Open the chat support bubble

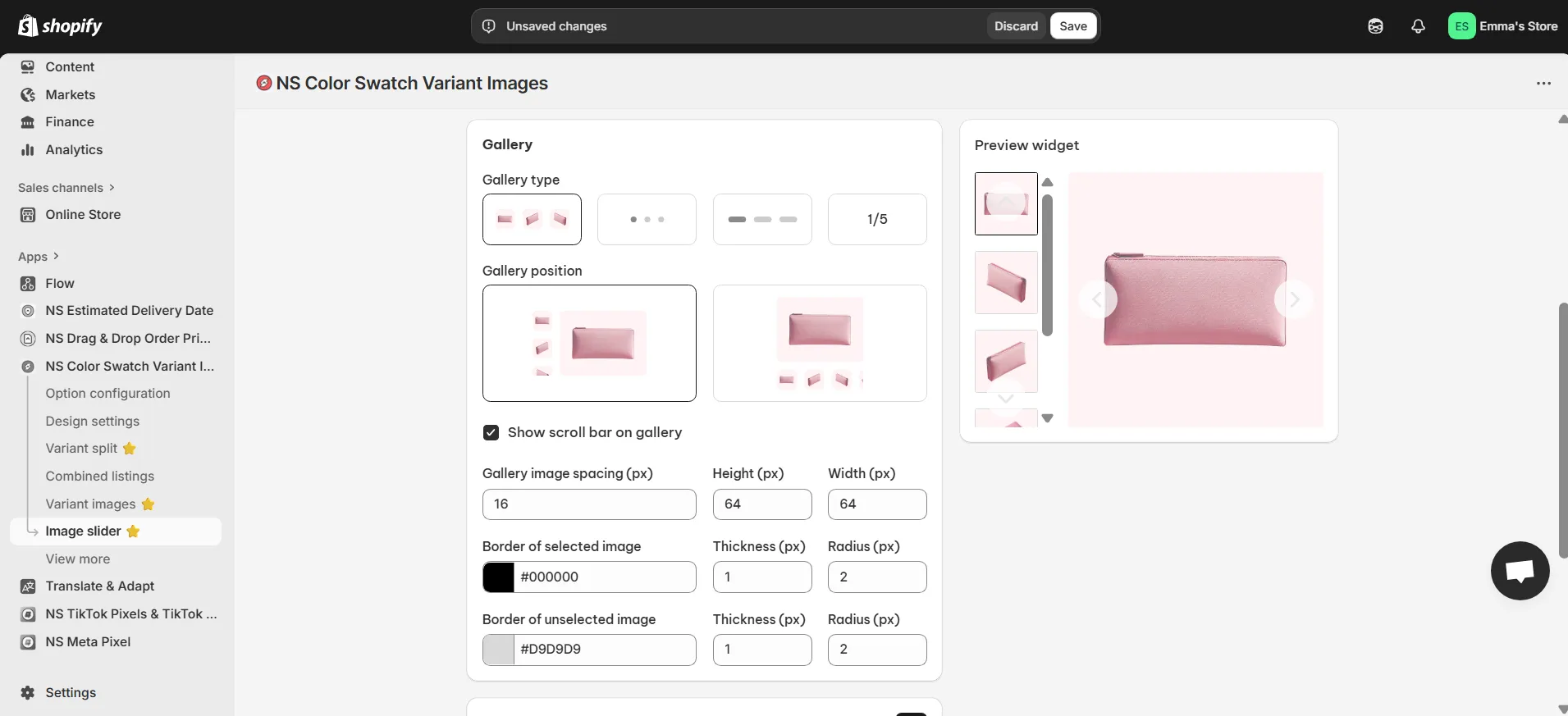click(x=1520, y=571)
